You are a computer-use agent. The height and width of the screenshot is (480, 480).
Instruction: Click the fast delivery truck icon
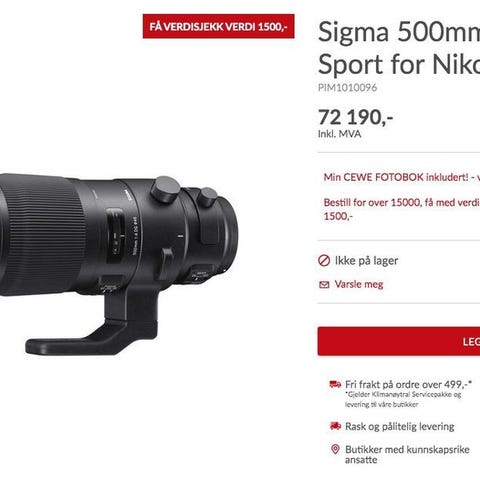[x=335, y=426]
